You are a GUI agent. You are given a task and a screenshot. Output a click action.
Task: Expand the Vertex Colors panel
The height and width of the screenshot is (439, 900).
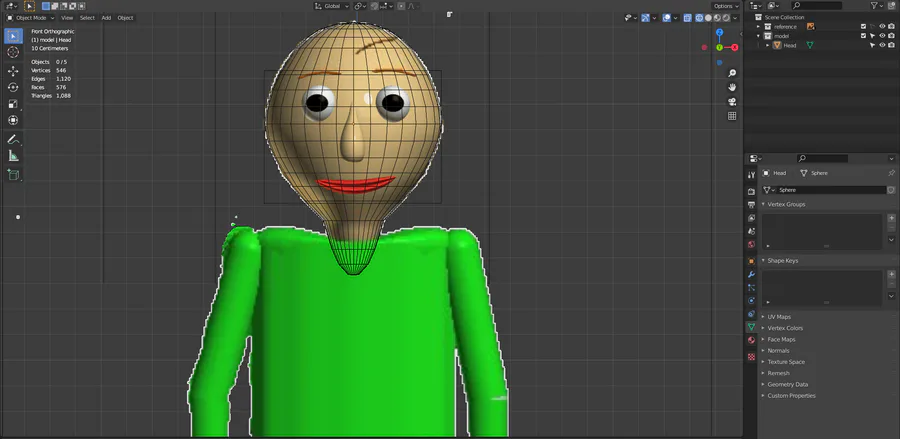pyautogui.click(x=763, y=328)
